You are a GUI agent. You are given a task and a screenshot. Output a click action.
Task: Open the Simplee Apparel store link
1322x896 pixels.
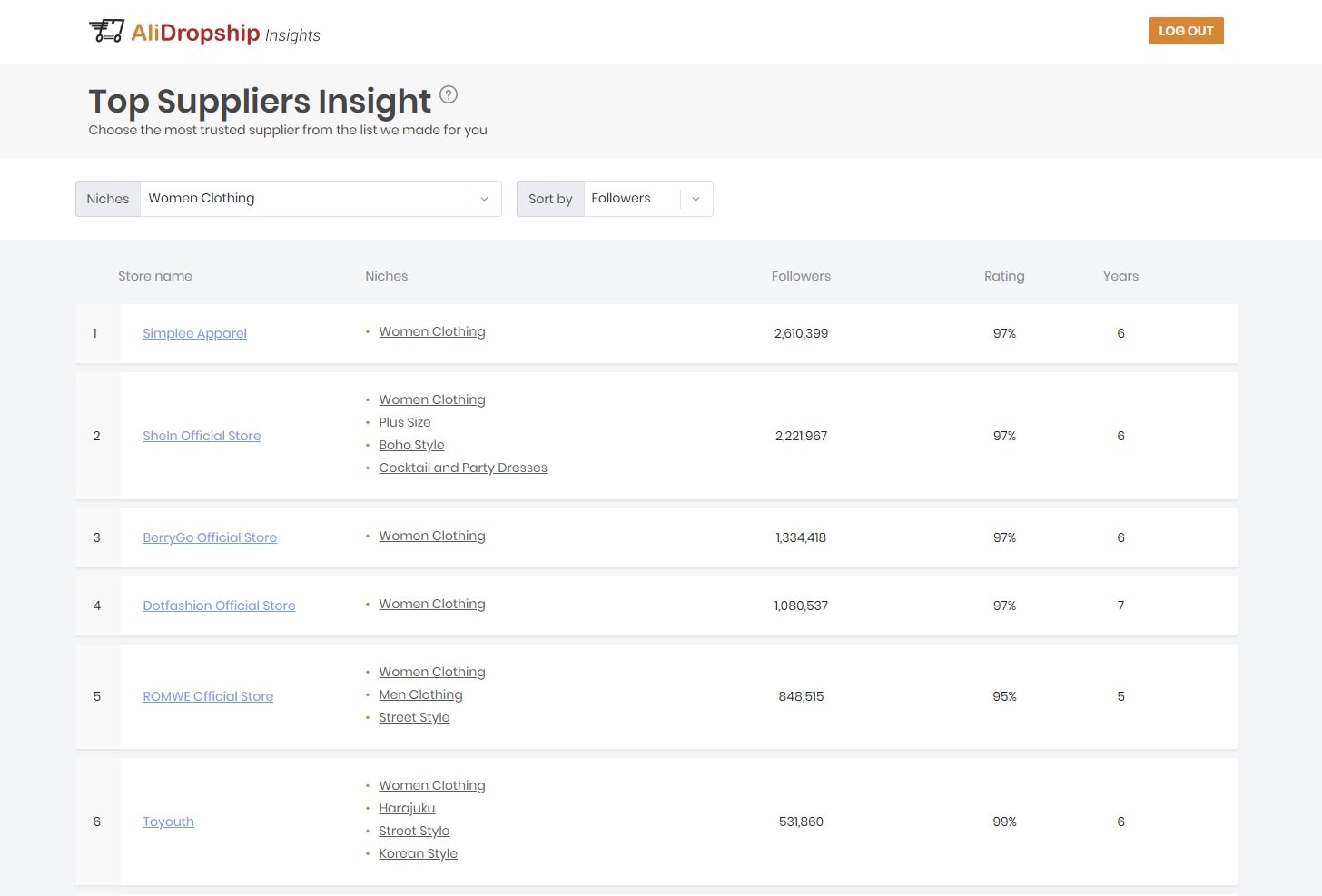coord(194,333)
